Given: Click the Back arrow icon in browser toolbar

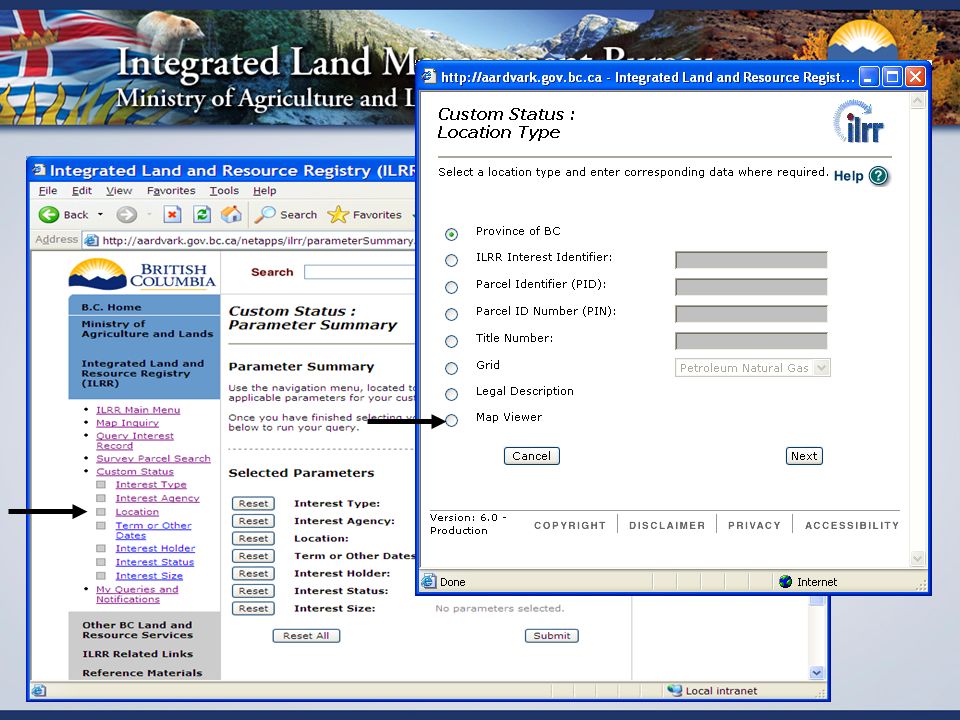Looking at the screenshot, I should coord(49,215).
